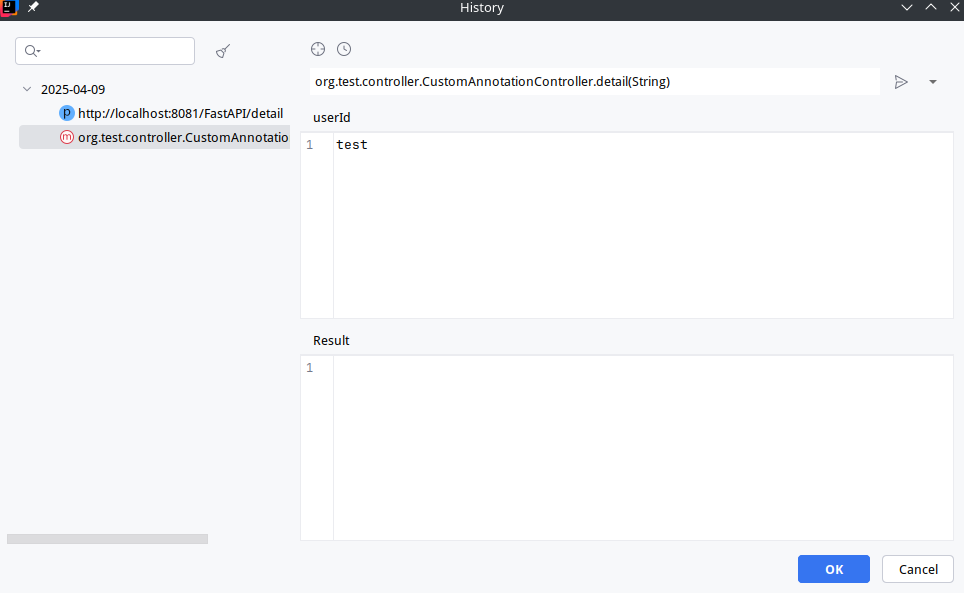Viewport: 964px width, 593px height.
Task: Open the dropdown arrow next to send
Action: click(933, 82)
